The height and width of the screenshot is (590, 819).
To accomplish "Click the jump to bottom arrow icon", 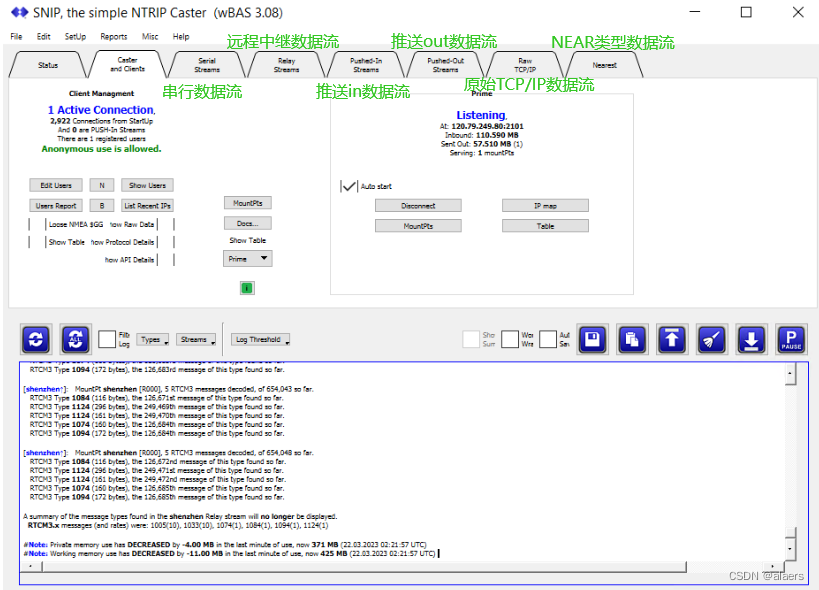I will [751, 339].
